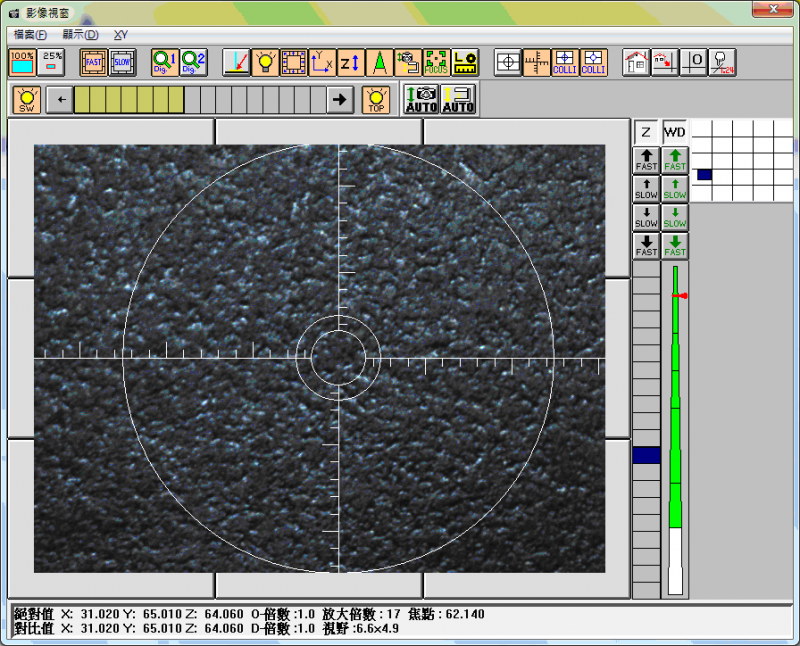Click the origin O axes icon
800x646 pixels.
pyautogui.click(x=693, y=63)
